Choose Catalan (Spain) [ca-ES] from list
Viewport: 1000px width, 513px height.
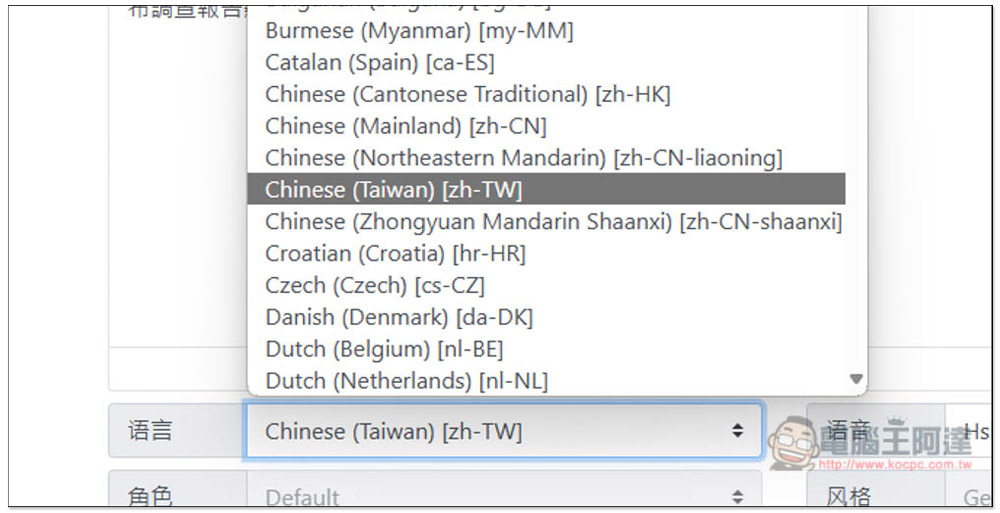click(546, 63)
